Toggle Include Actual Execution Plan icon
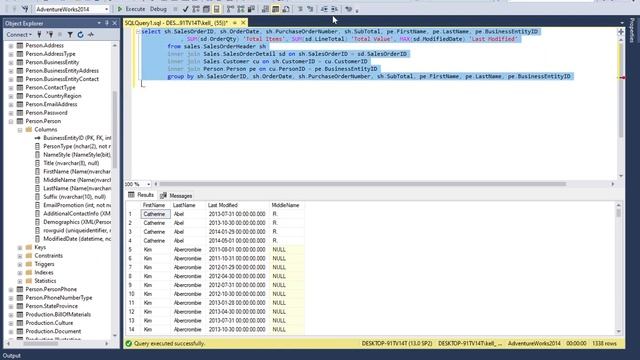The image size is (640, 360). 231,9
